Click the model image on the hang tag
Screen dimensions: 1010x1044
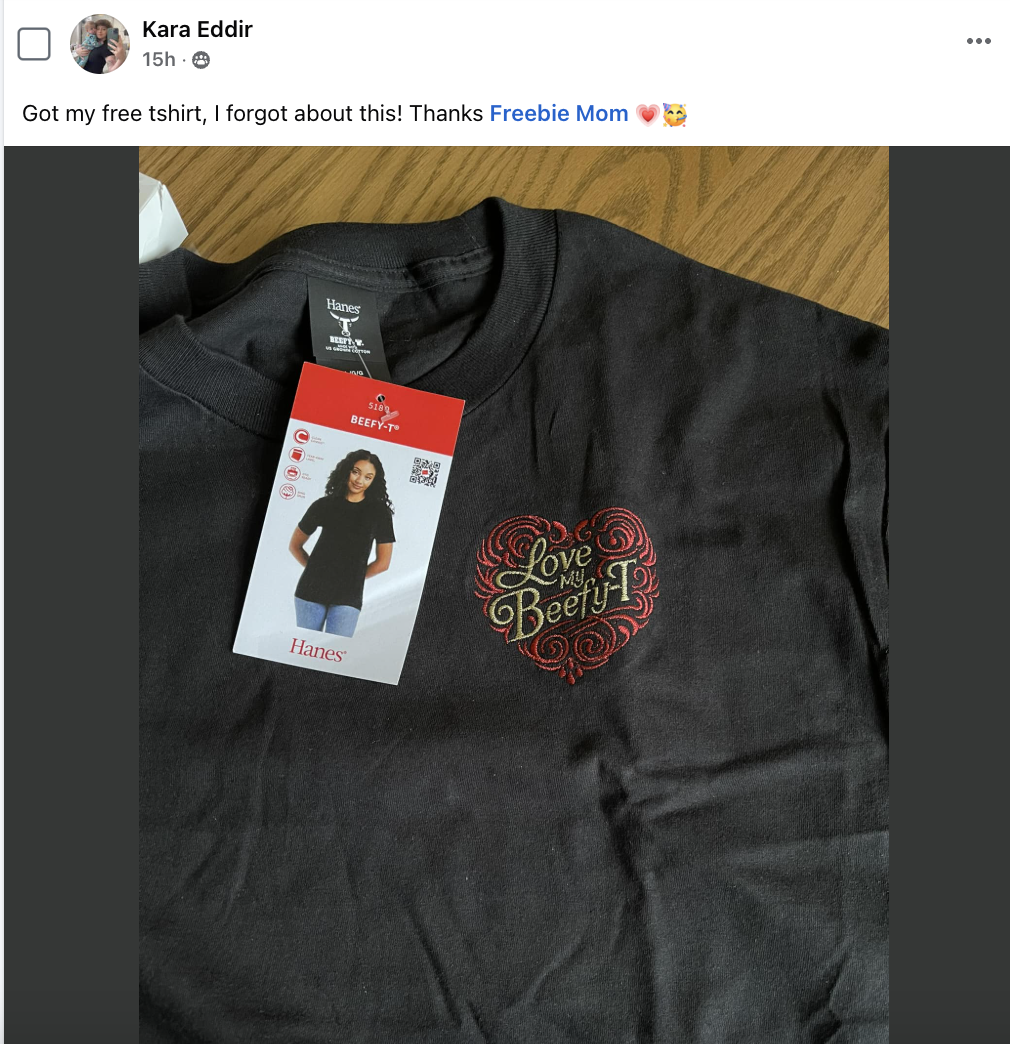(342, 541)
